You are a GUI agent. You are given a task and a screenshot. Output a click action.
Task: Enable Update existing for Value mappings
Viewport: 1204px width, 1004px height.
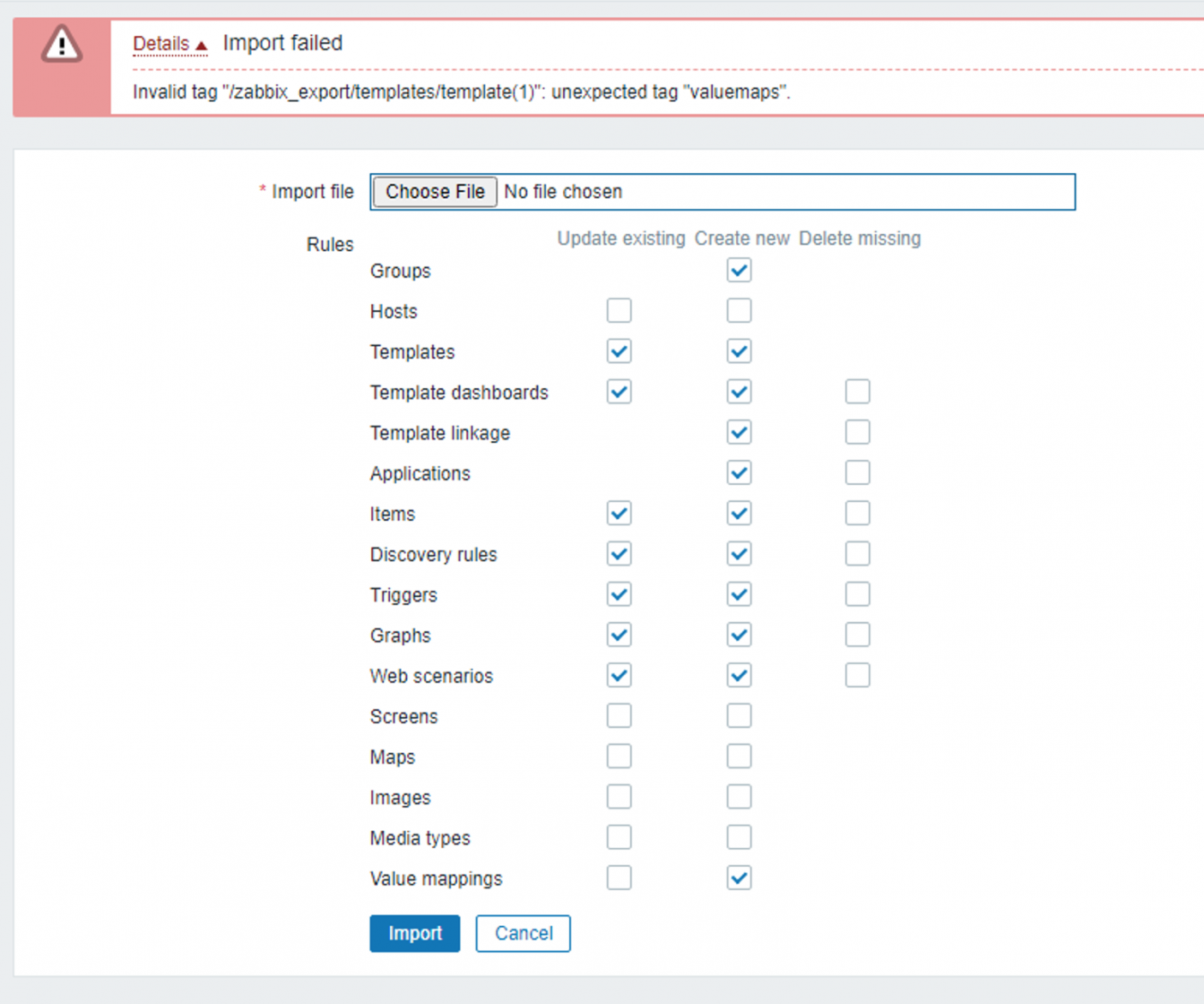(x=619, y=878)
